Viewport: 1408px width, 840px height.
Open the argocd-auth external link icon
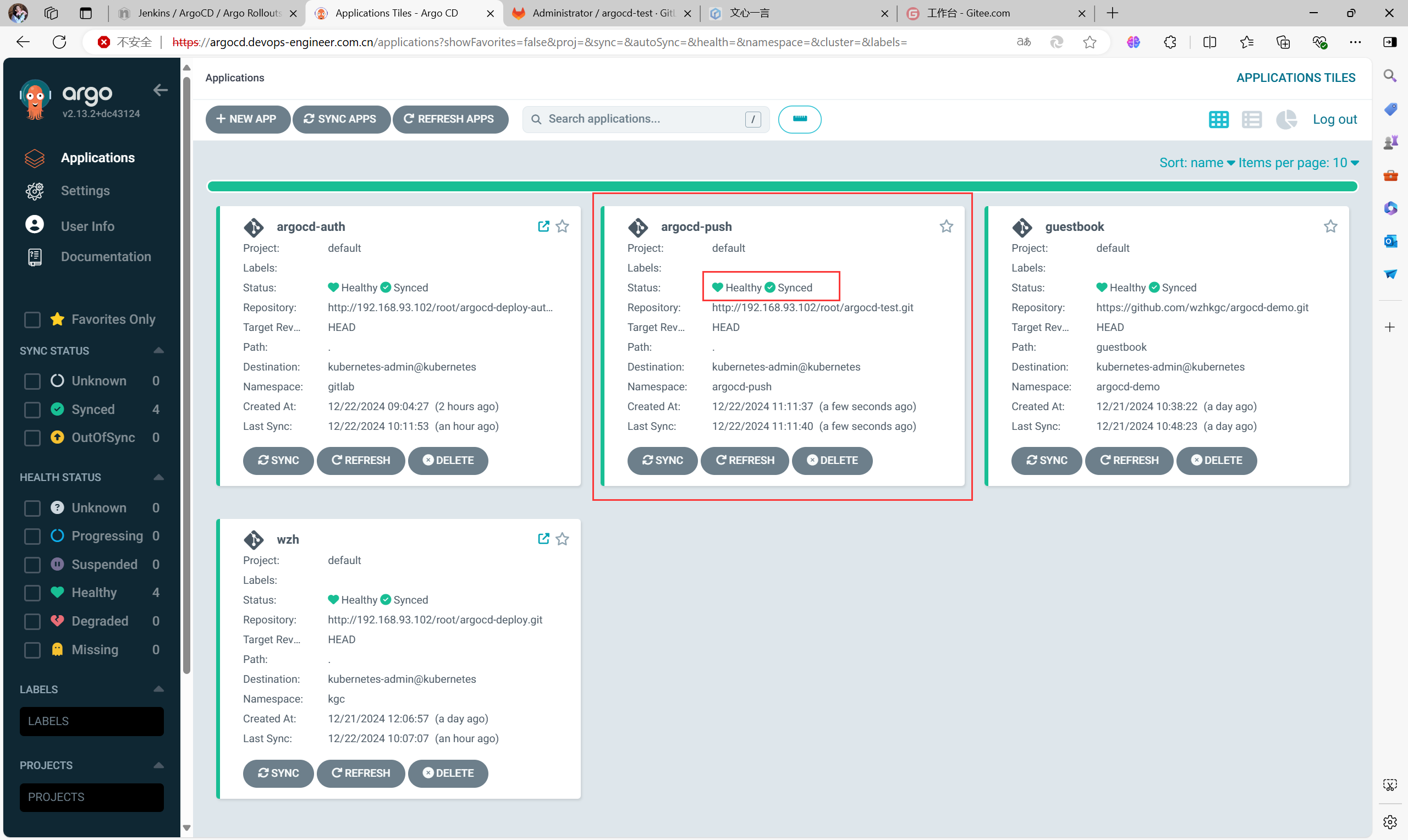(543, 226)
